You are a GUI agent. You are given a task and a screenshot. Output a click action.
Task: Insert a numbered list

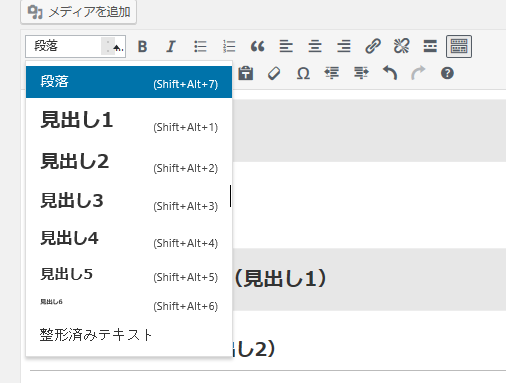[x=229, y=46]
